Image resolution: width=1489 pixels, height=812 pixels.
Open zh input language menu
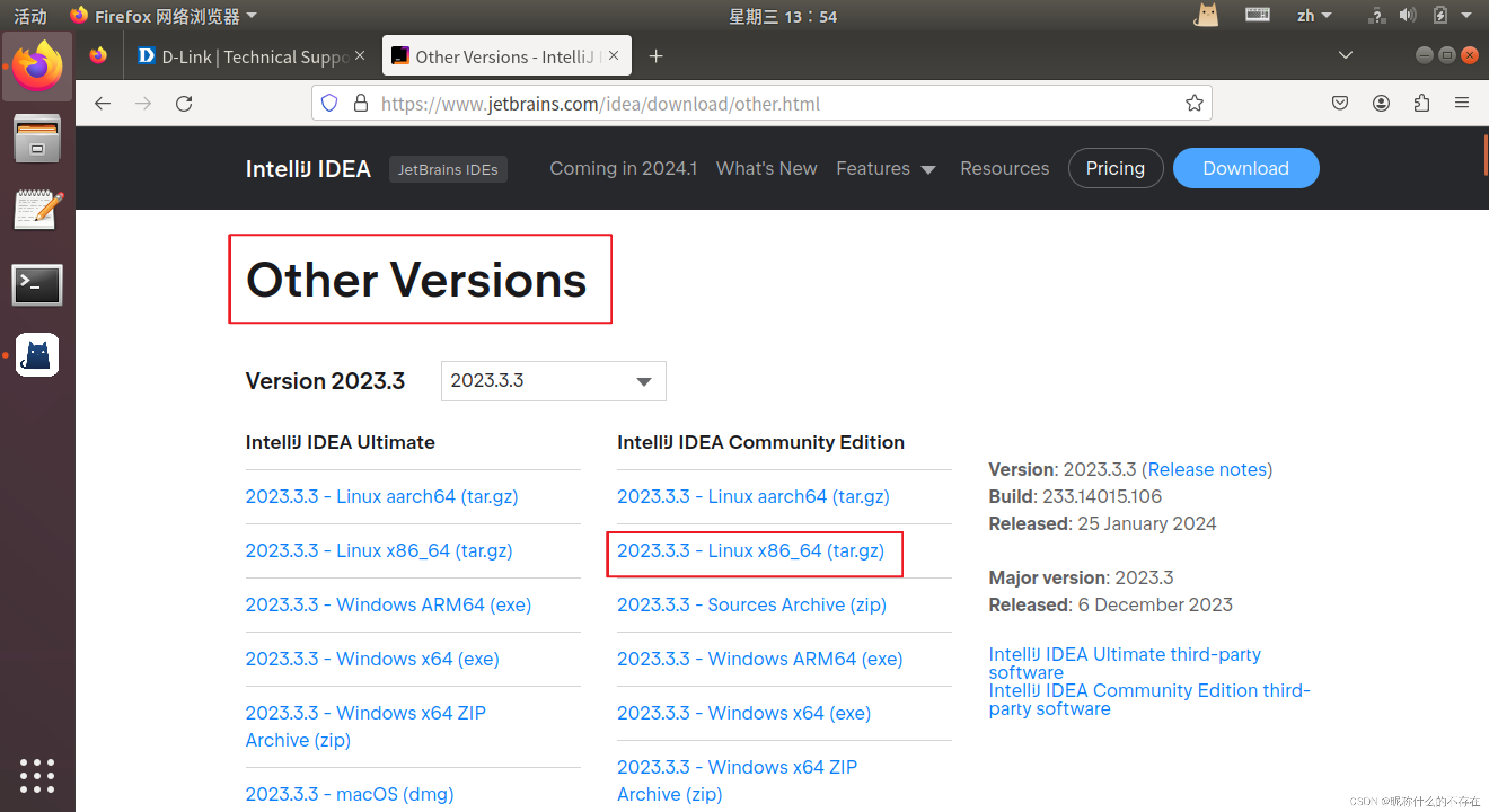click(x=1312, y=16)
